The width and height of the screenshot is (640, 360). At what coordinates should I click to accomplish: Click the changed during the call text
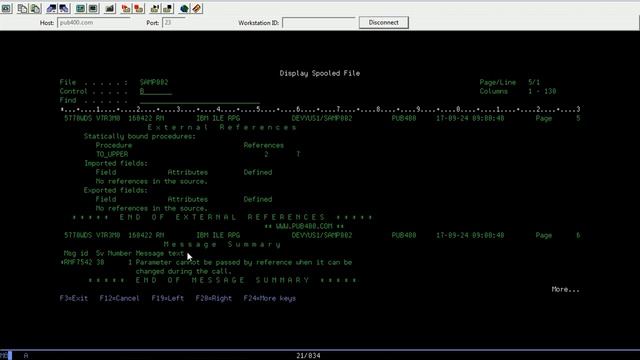pyautogui.click(x=184, y=271)
